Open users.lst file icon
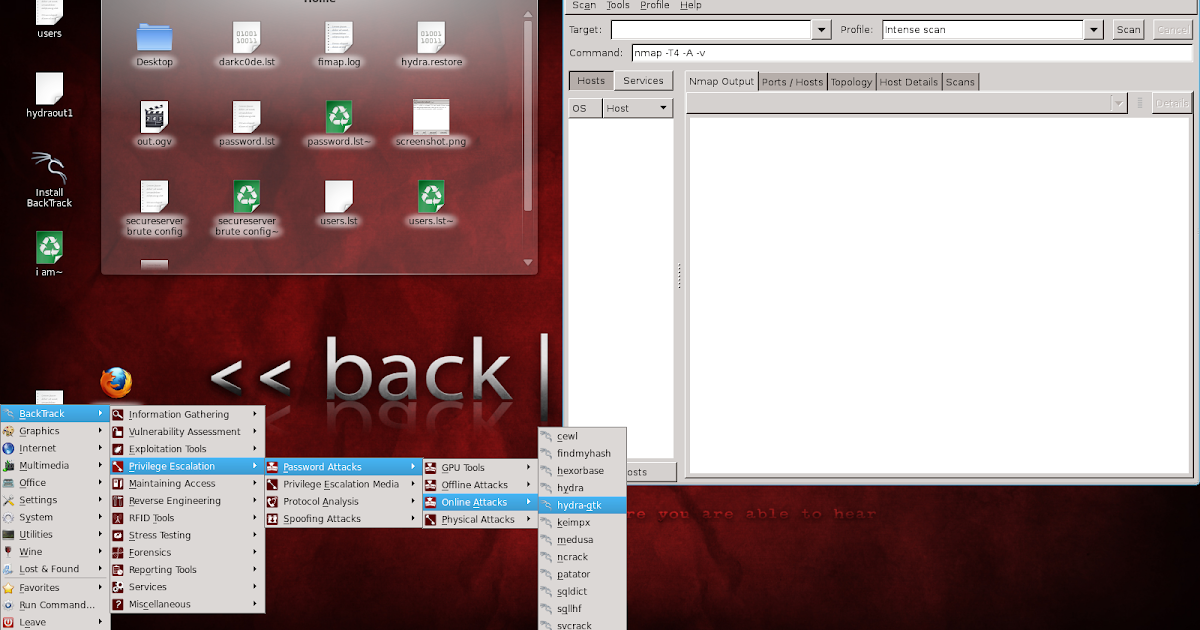Image resolution: width=1200 pixels, height=630 pixels. tap(339, 196)
